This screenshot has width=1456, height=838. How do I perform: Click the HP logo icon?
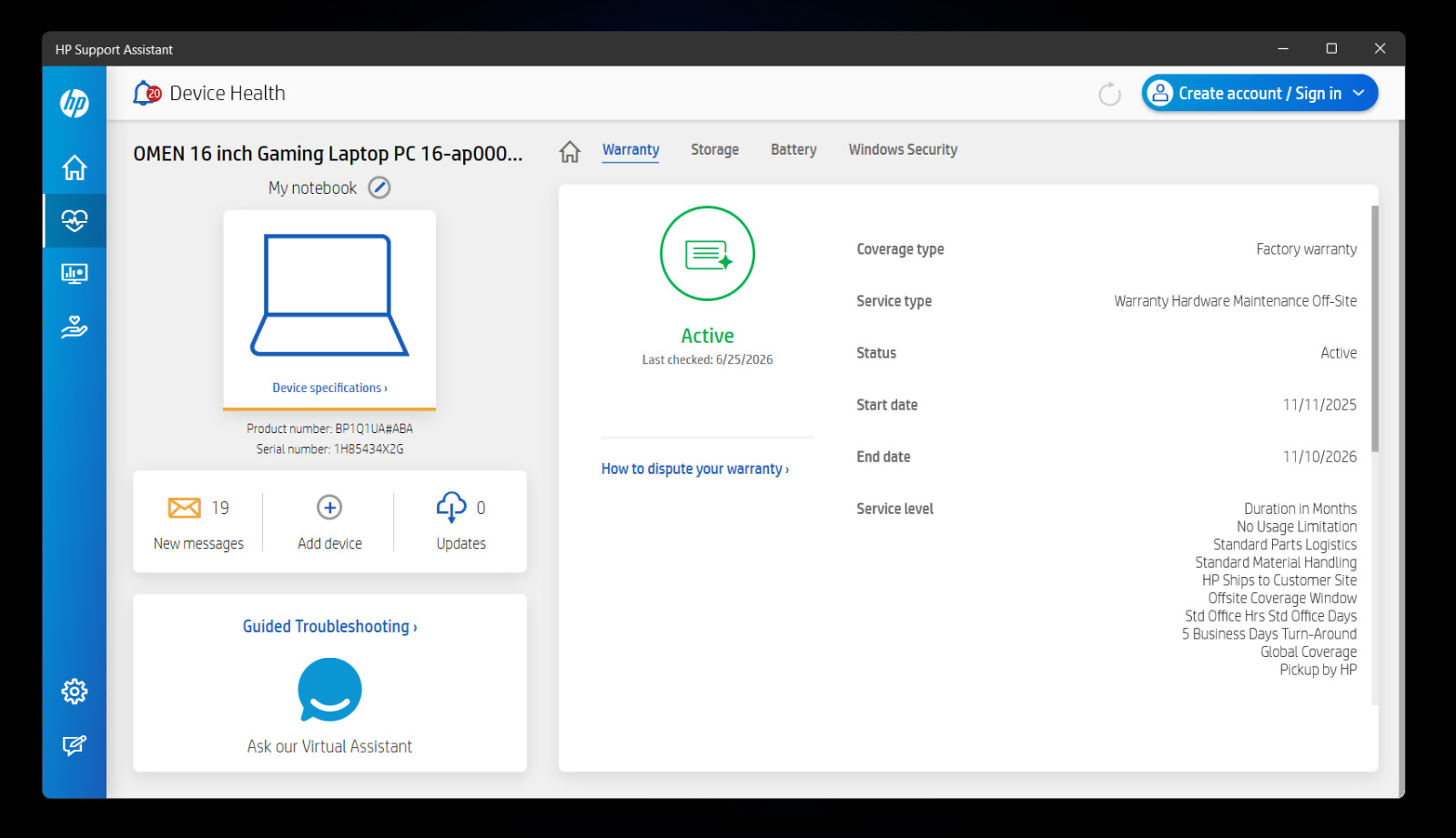click(x=75, y=104)
